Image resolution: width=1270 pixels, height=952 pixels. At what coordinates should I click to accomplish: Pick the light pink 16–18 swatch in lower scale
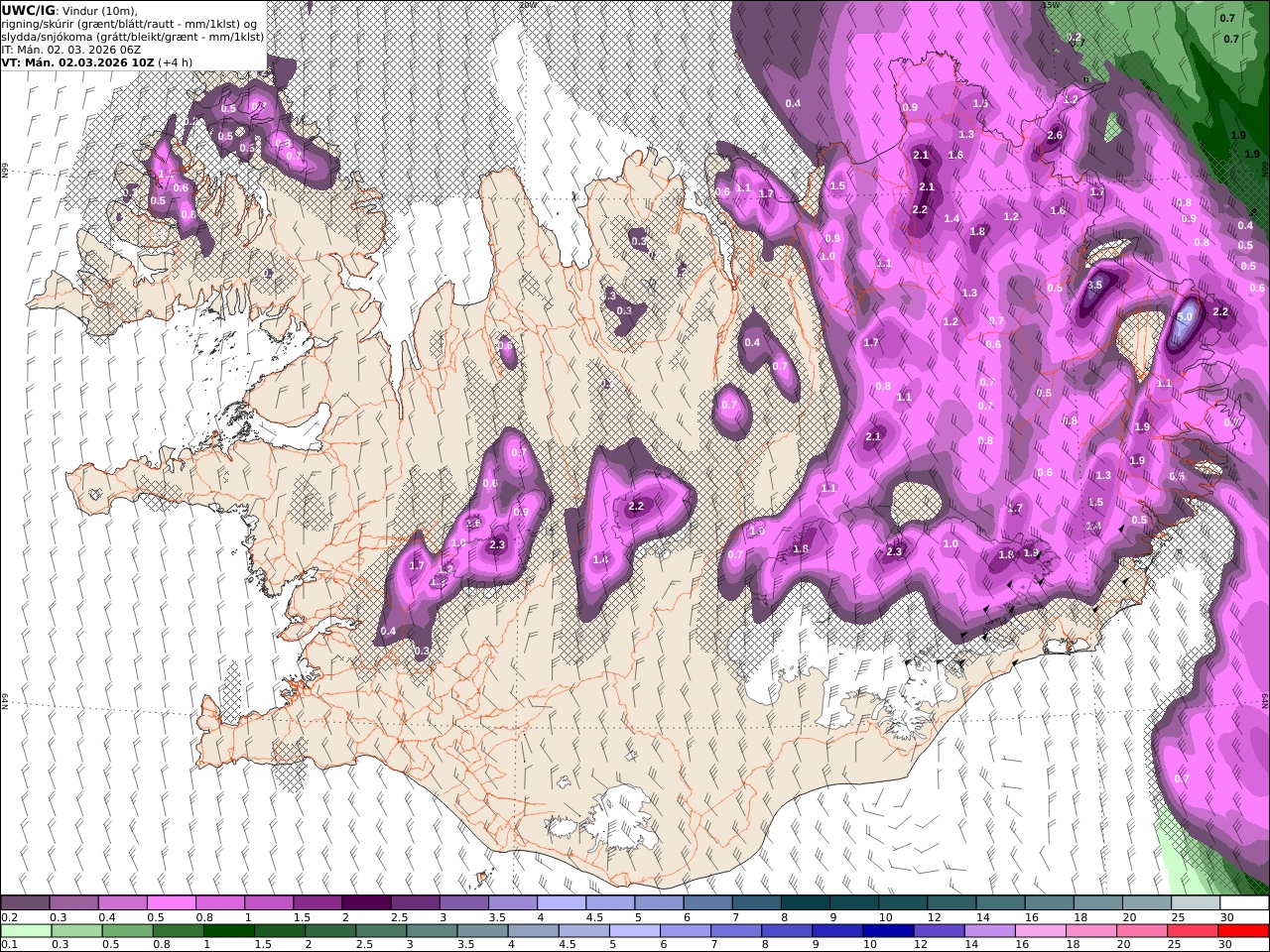coord(1040,931)
